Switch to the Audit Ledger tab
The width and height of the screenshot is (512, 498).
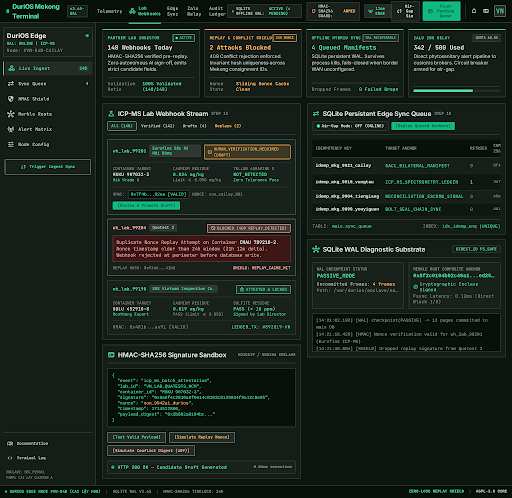[x=217, y=11]
